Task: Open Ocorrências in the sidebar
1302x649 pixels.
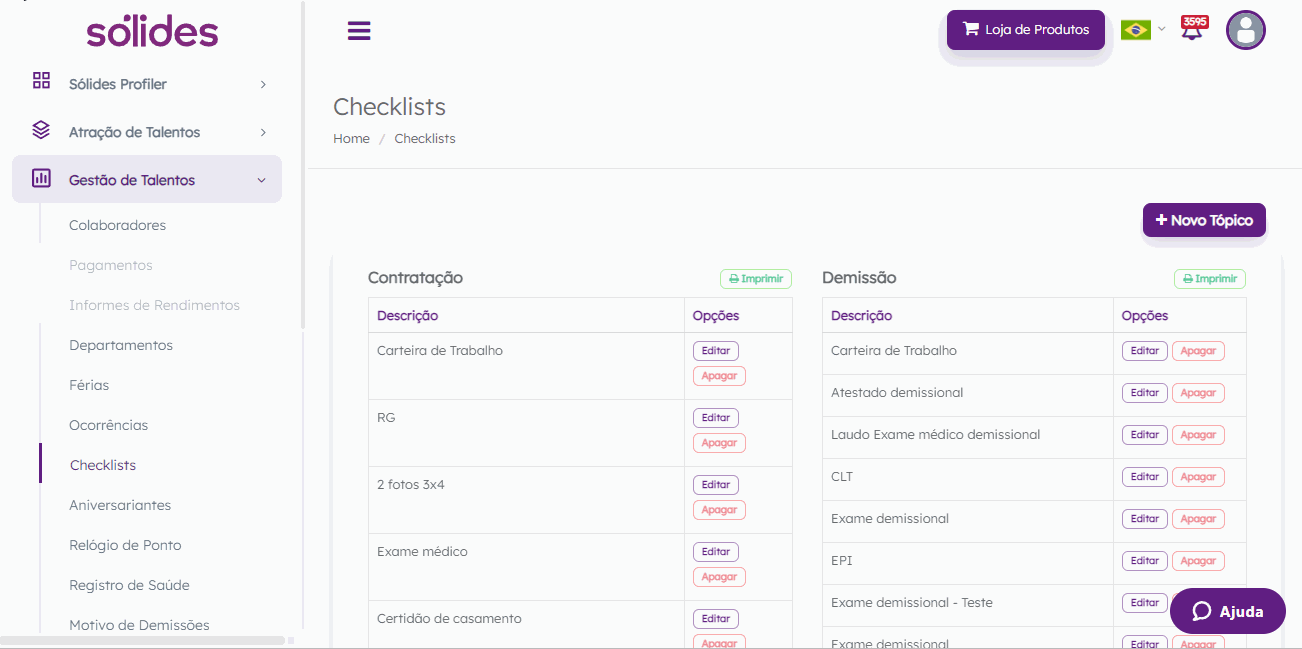Action: tap(108, 425)
